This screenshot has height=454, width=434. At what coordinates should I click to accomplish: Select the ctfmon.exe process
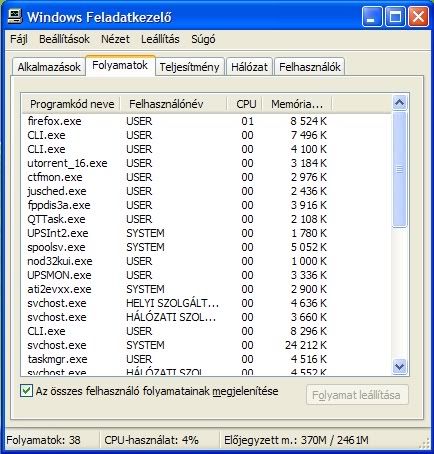tap(207, 177)
